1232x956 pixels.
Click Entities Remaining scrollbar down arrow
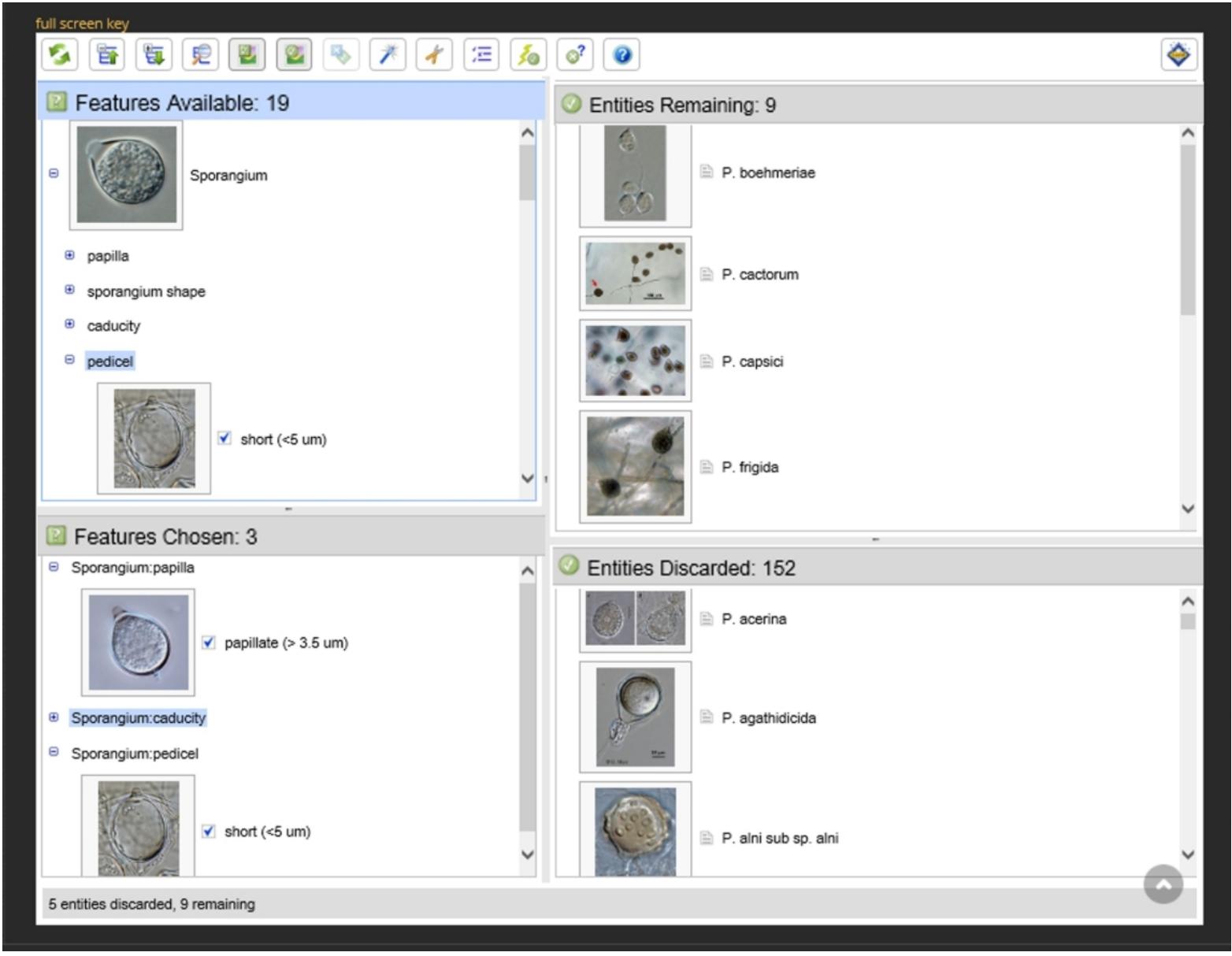coord(1188,509)
